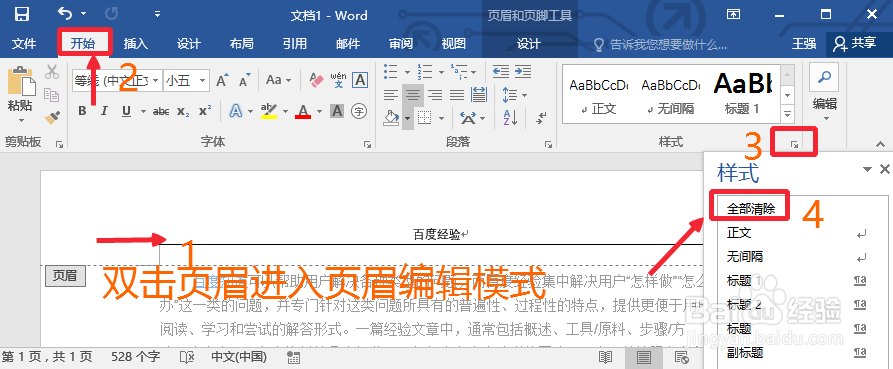The height and width of the screenshot is (369, 893).
Task: Click the bullets list icon
Action: [x=391, y=71]
